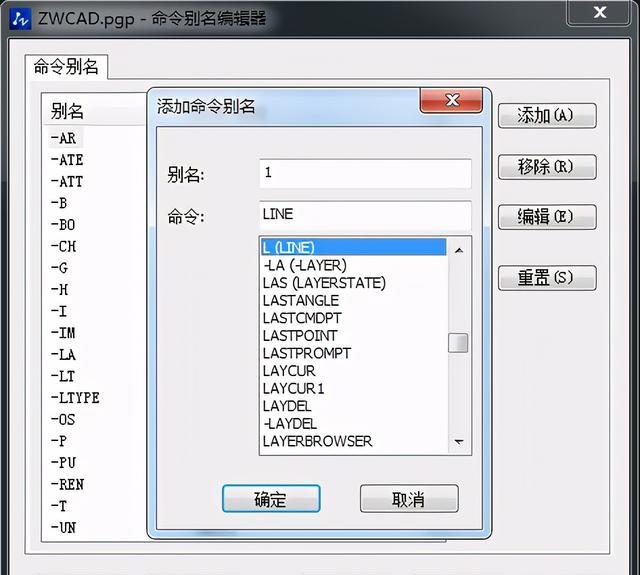Select alias -ATT in alias list
Viewport: 640px width, 575px height.
tap(67, 182)
